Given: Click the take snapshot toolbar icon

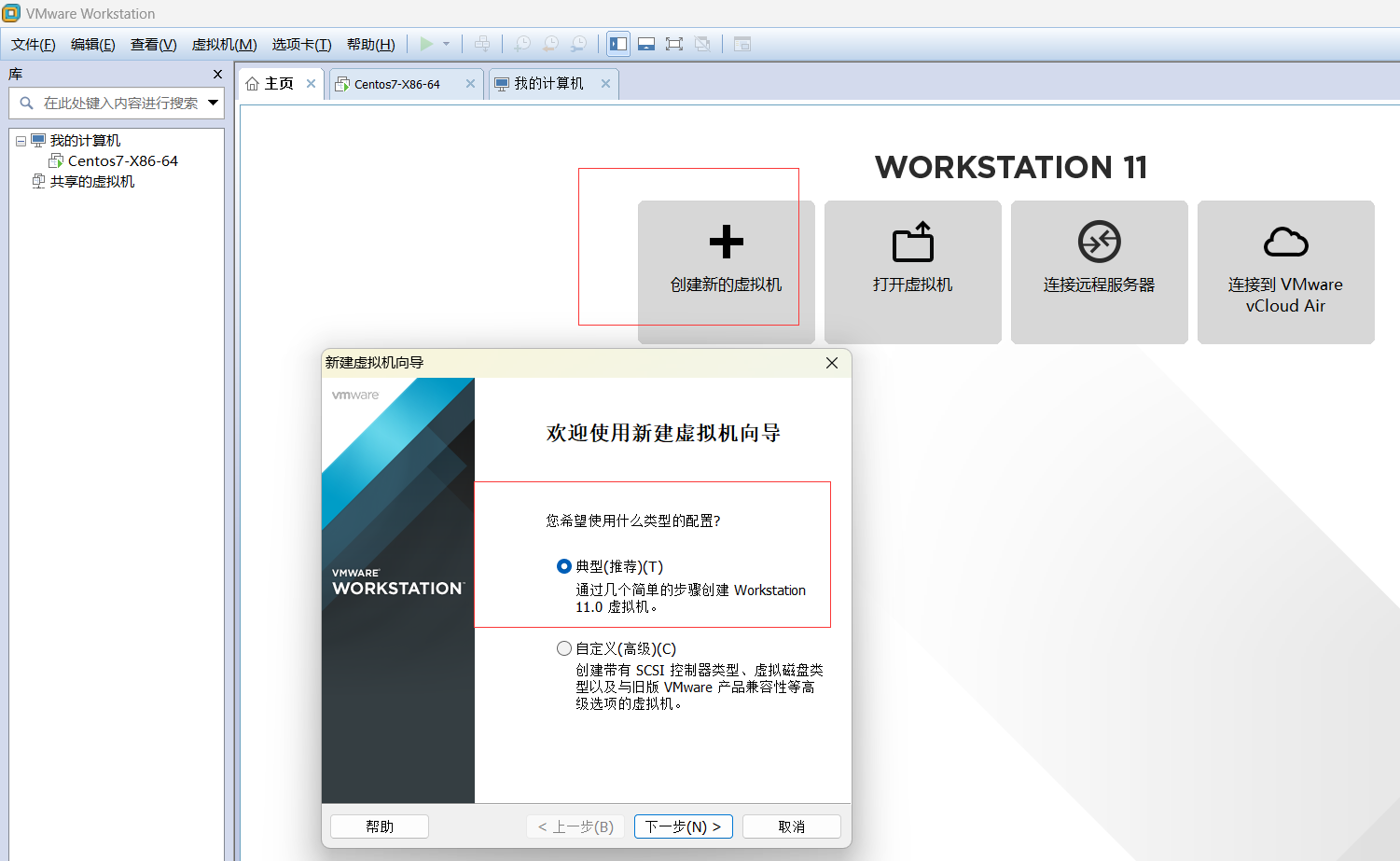Looking at the screenshot, I should [523, 44].
